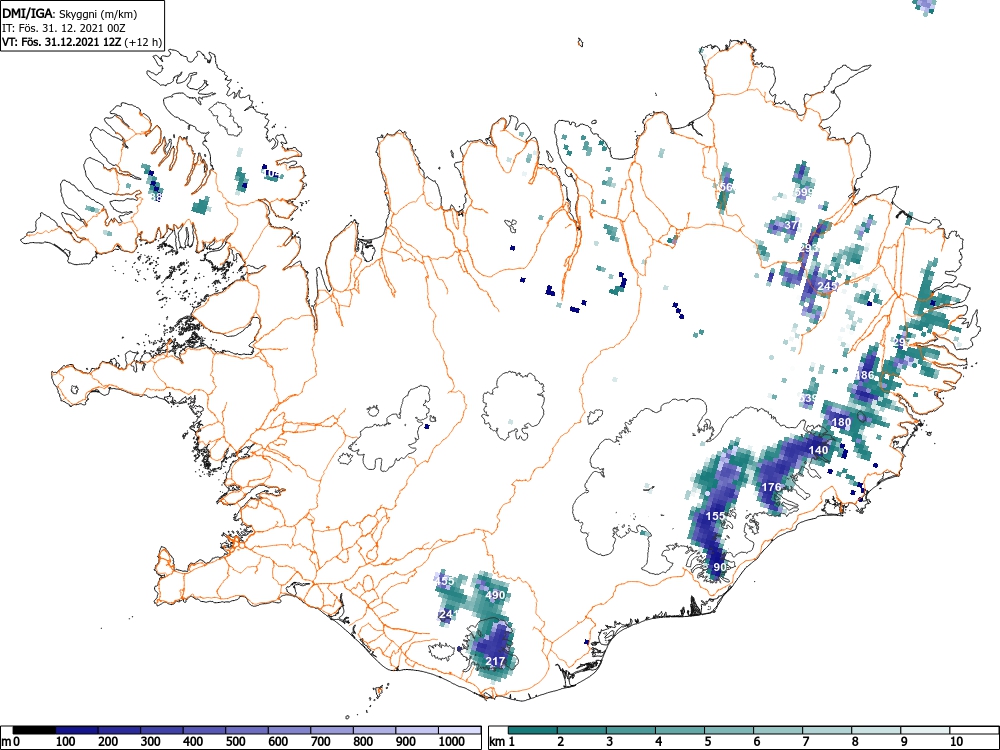The height and width of the screenshot is (750, 1000).
Task: Click the 140 visibility label on the map
Action: click(x=818, y=450)
